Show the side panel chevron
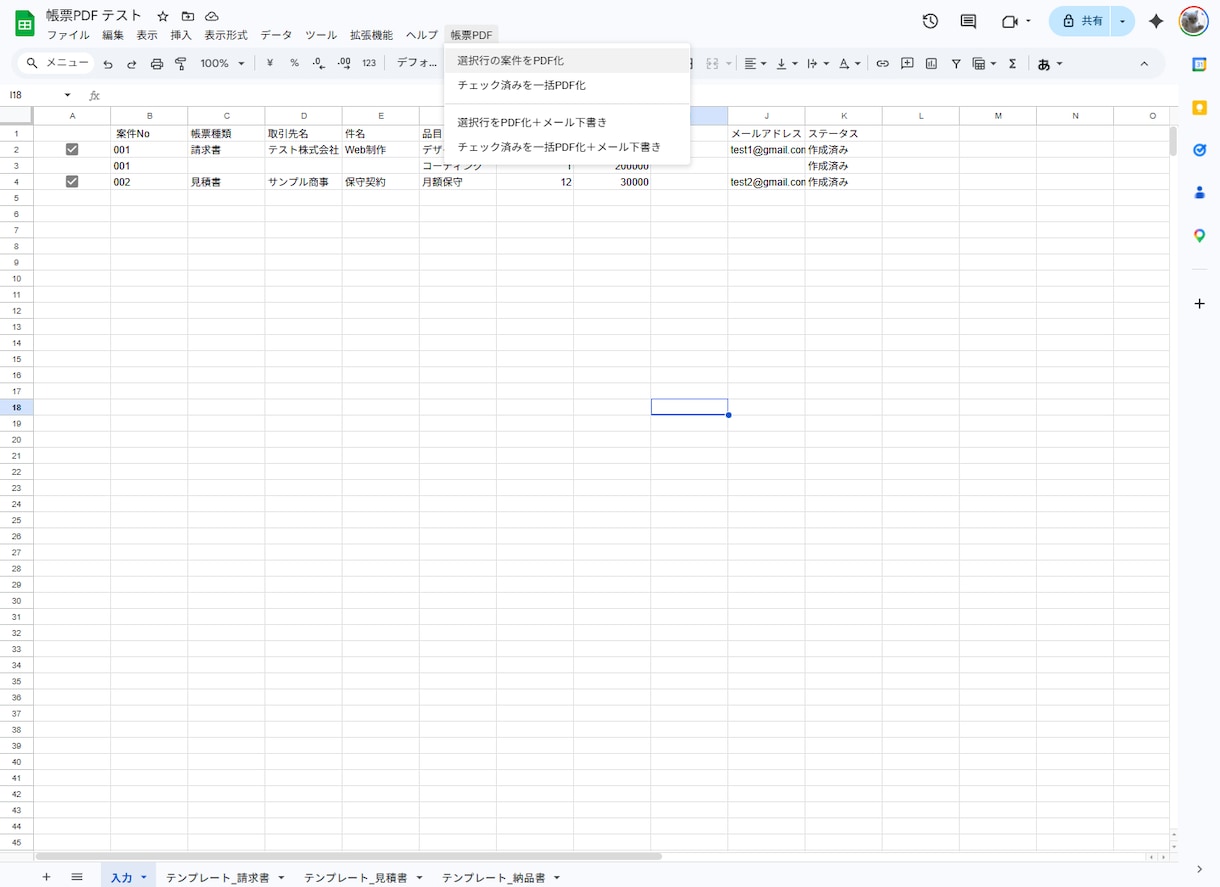Image resolution: width=1220 pixels, height=887 pixels. tap(1199, 870)
